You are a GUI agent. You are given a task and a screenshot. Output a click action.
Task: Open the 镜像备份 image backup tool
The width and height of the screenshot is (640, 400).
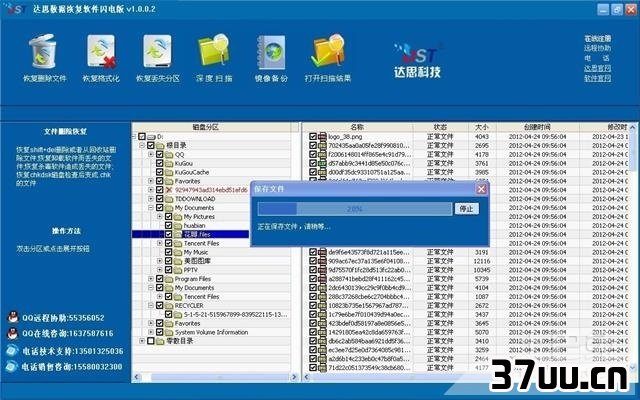(x=271, y=58)
